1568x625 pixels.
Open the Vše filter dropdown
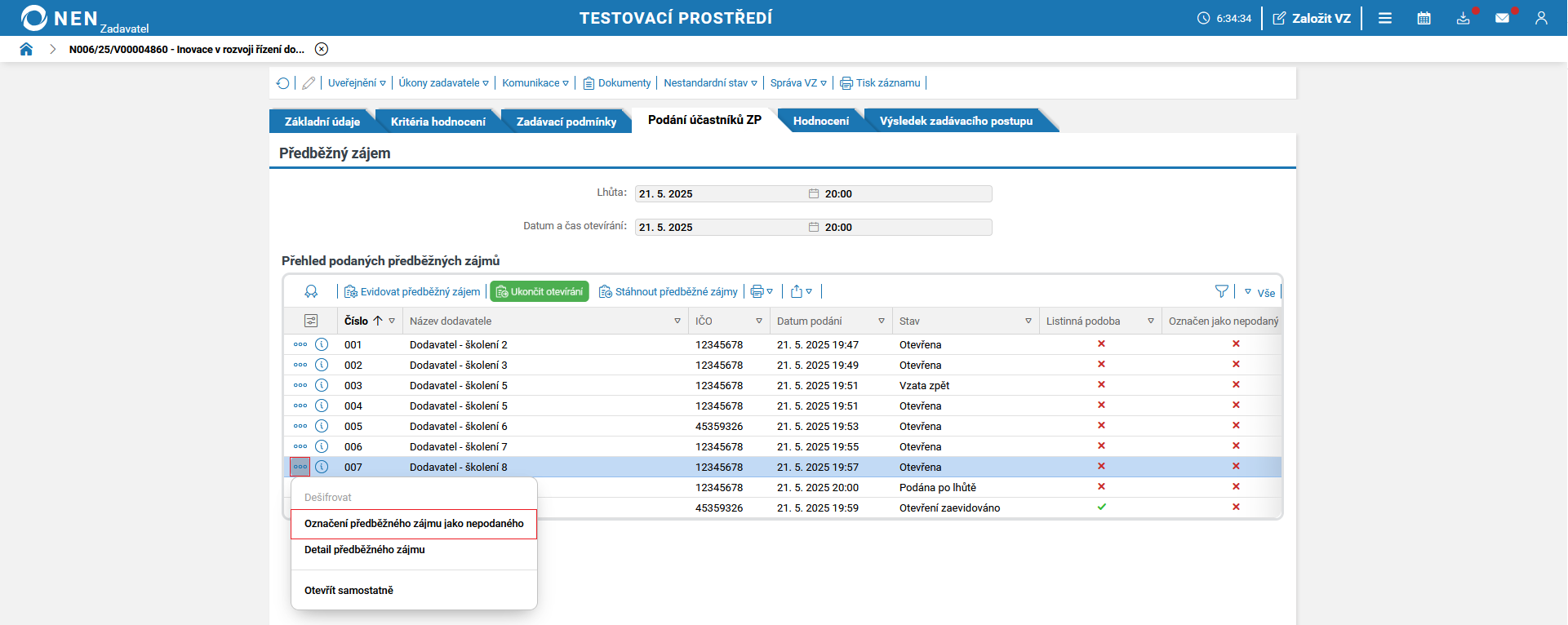point(1259,292)
